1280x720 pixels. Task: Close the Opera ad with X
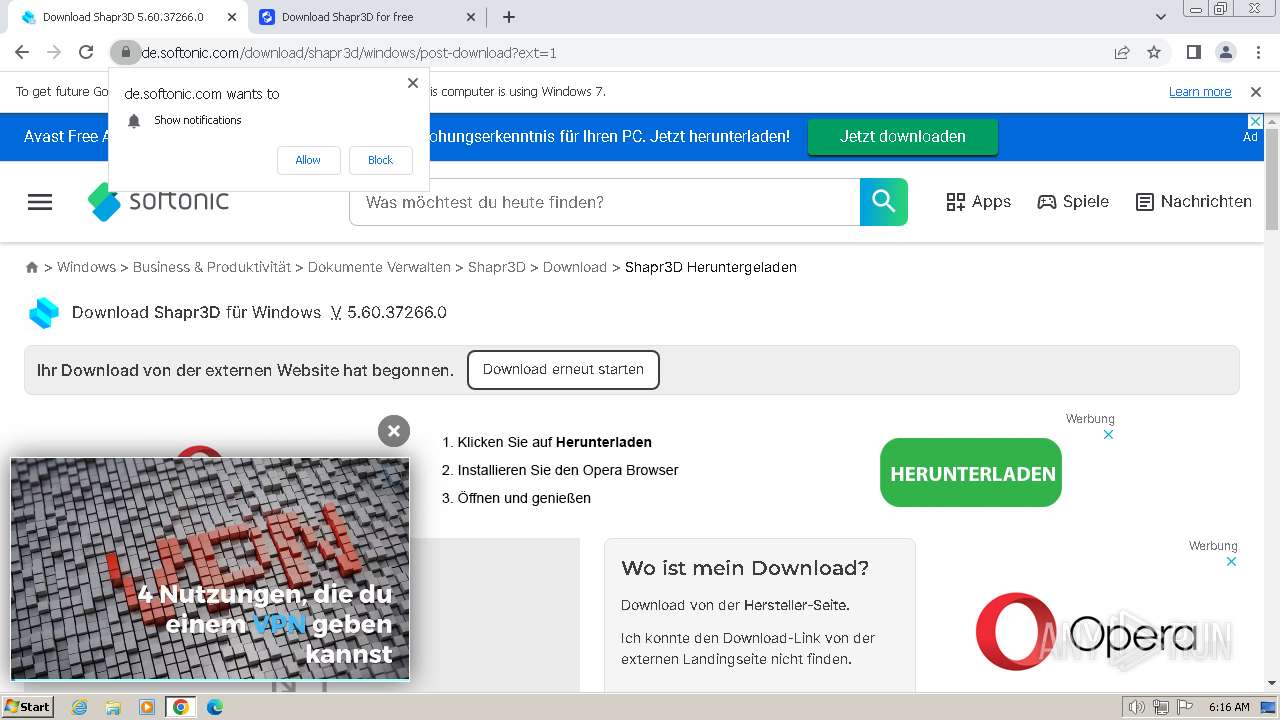pyautogui.click(x=1231, y=561)
